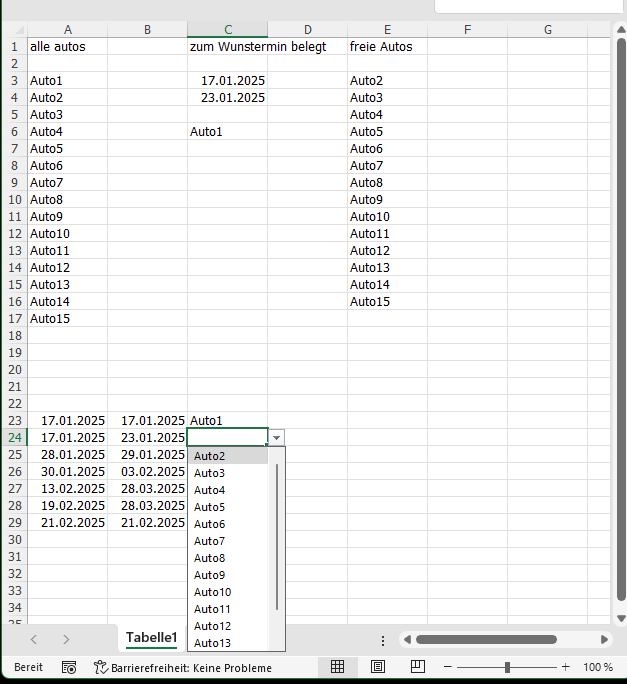Click the dropdown list scrollbar thumb
The width and height of the screenshot is (627, 684).
point(277,537)
